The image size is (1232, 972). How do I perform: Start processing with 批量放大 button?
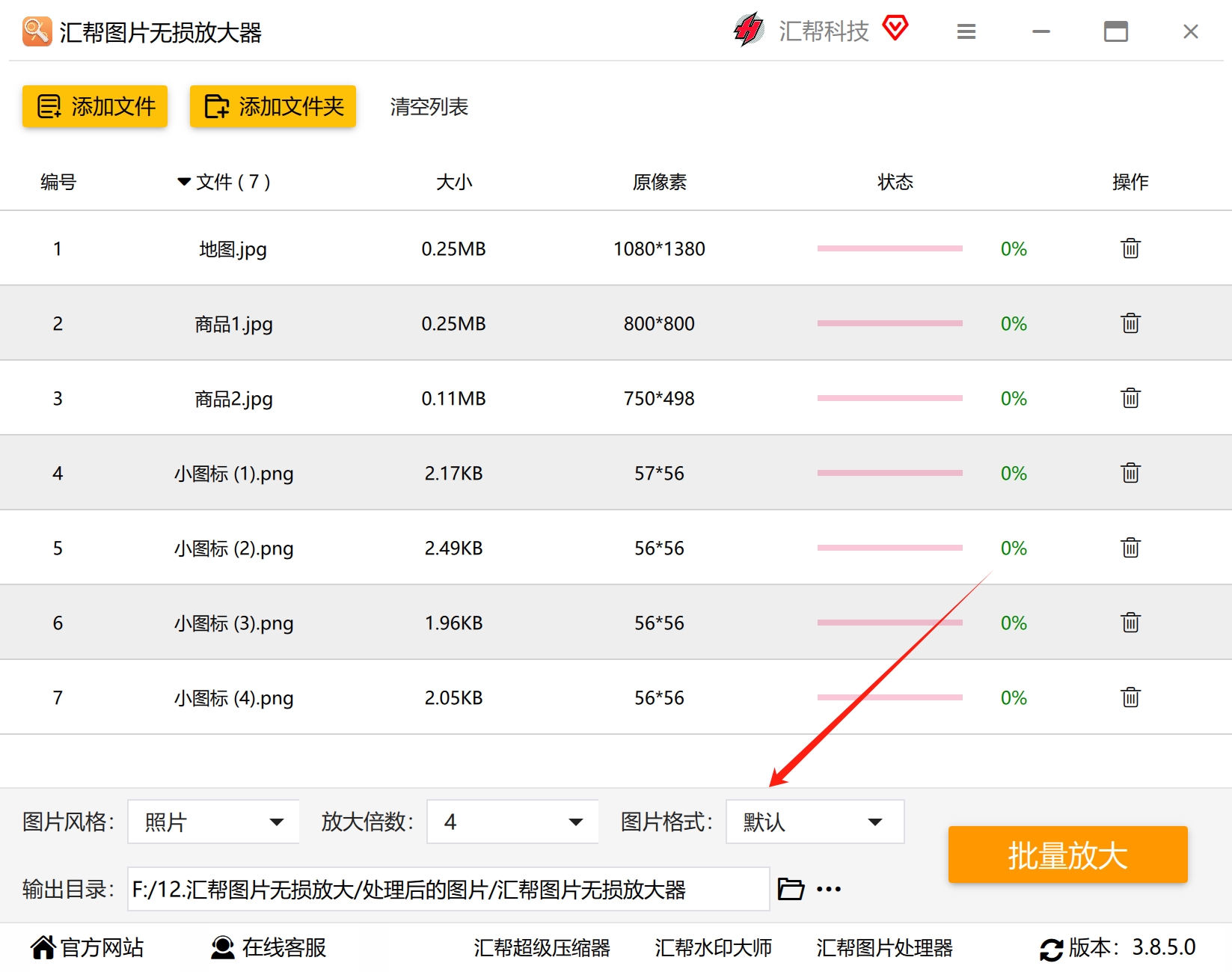pyautogui.click(x=1067, y=855)
